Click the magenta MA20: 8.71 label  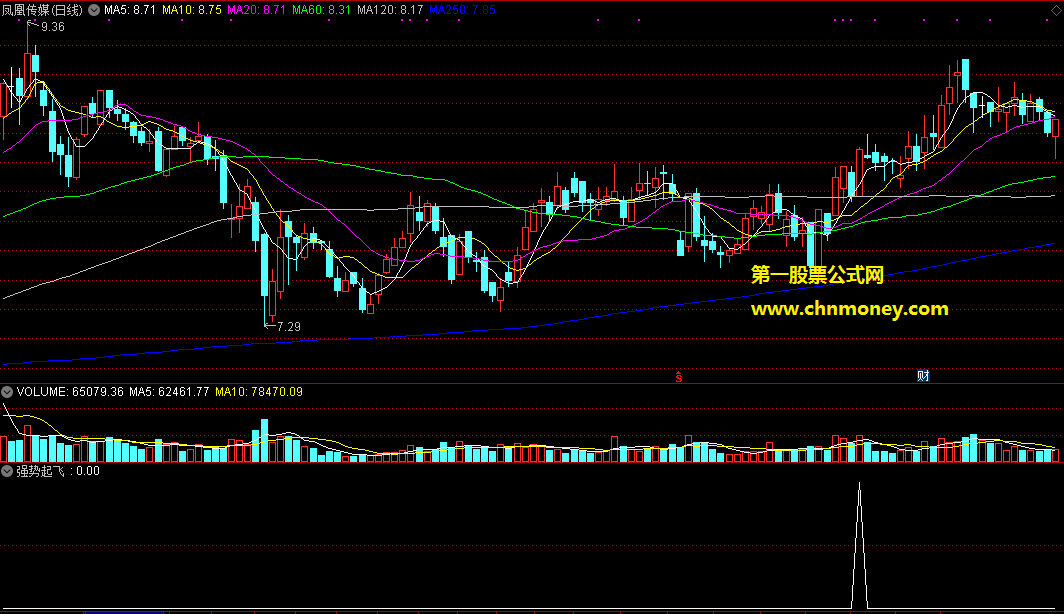click(x=256, y=10)
